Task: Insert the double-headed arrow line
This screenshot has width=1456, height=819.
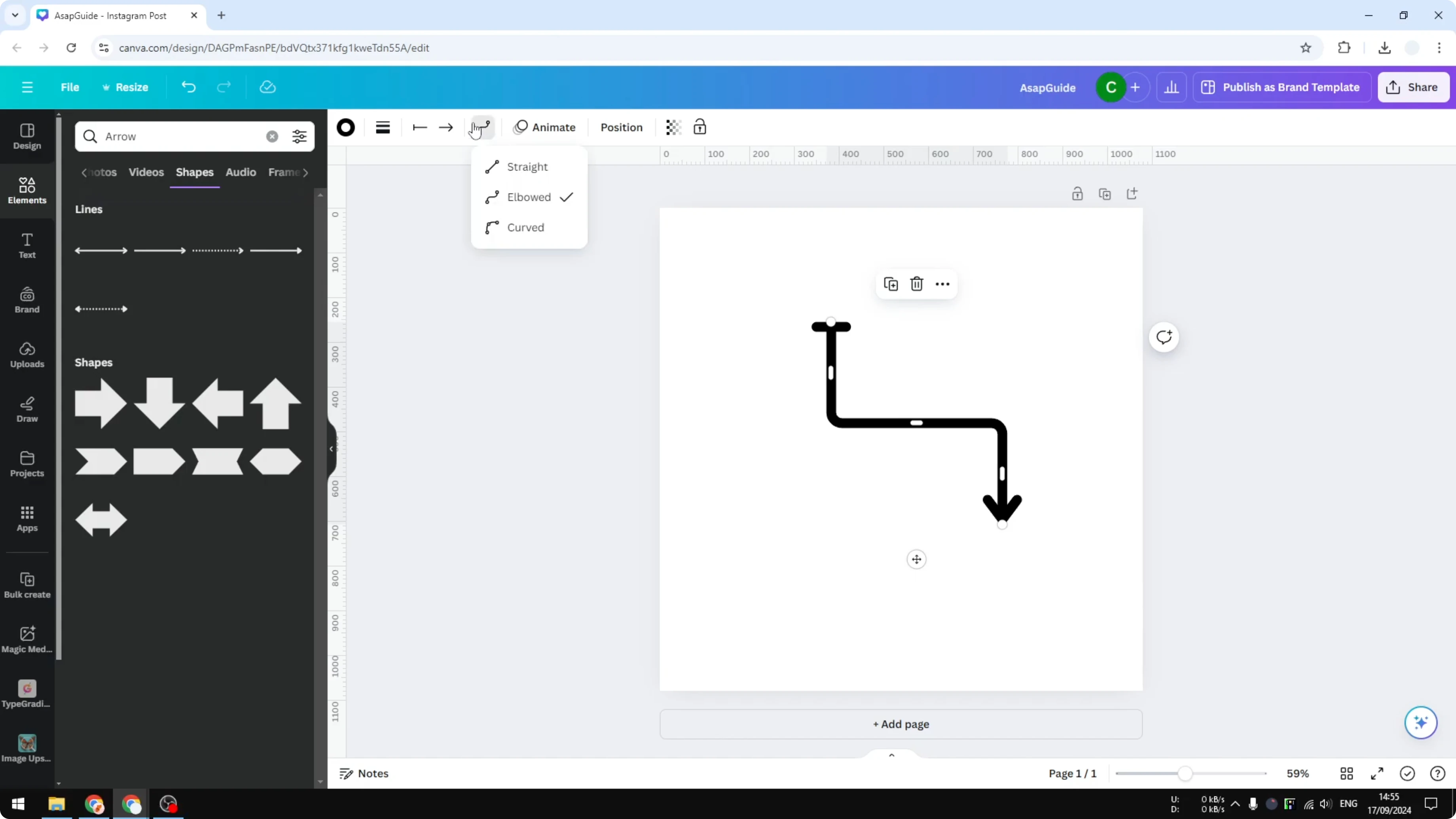Action: coord(101,250)
